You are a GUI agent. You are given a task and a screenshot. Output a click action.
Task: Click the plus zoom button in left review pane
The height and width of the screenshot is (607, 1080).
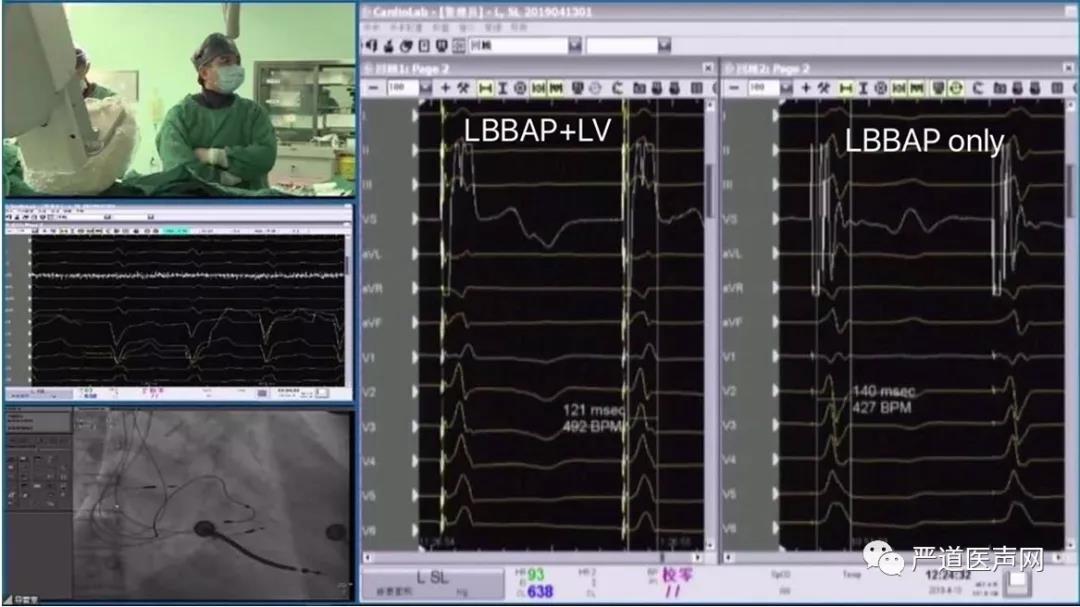445,89
